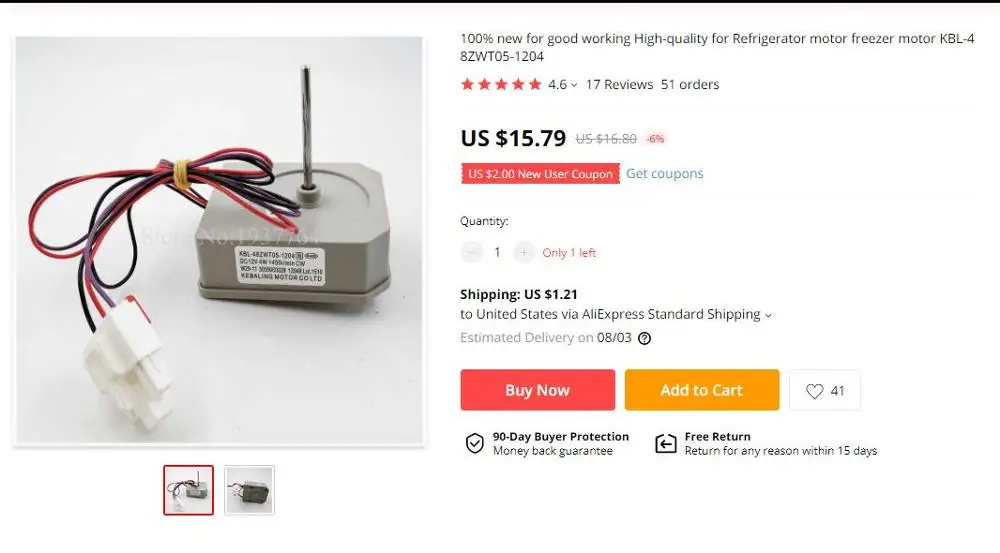
Task: Click the 51 orders text
Action: [x=690, y=84]
